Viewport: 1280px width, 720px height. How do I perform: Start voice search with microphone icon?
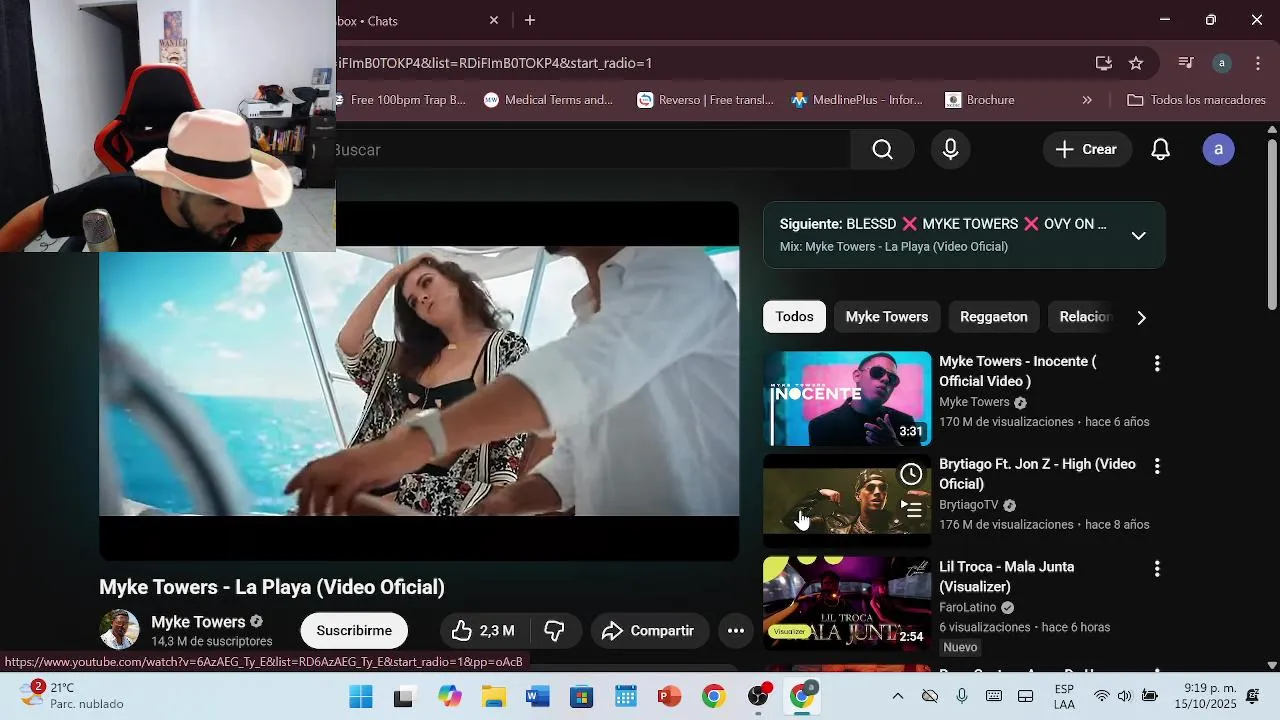coord(950,150)
